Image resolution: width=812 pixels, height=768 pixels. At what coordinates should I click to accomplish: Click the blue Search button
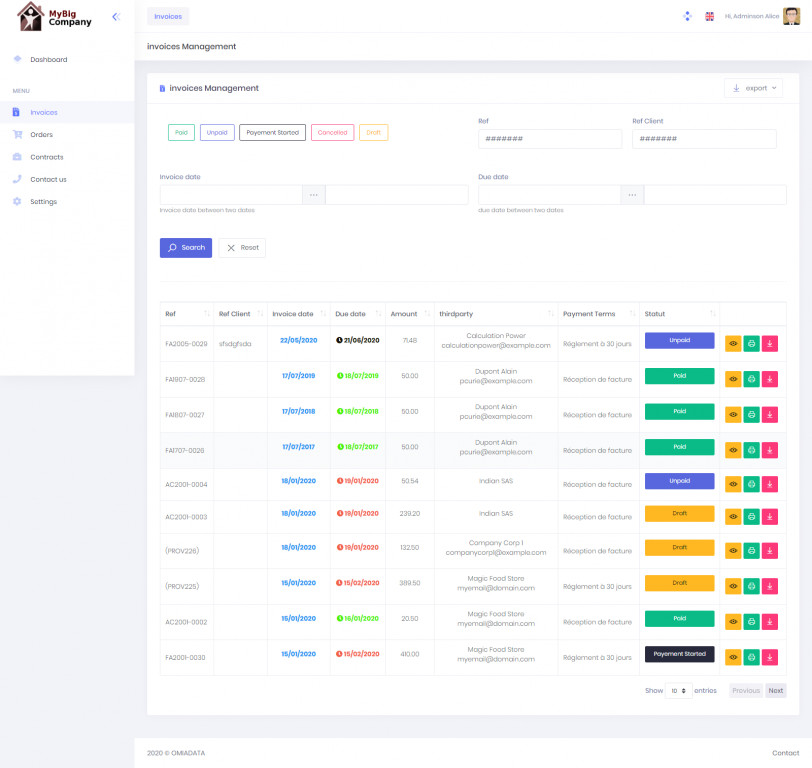pyautogui.click(x=186, y=248)
